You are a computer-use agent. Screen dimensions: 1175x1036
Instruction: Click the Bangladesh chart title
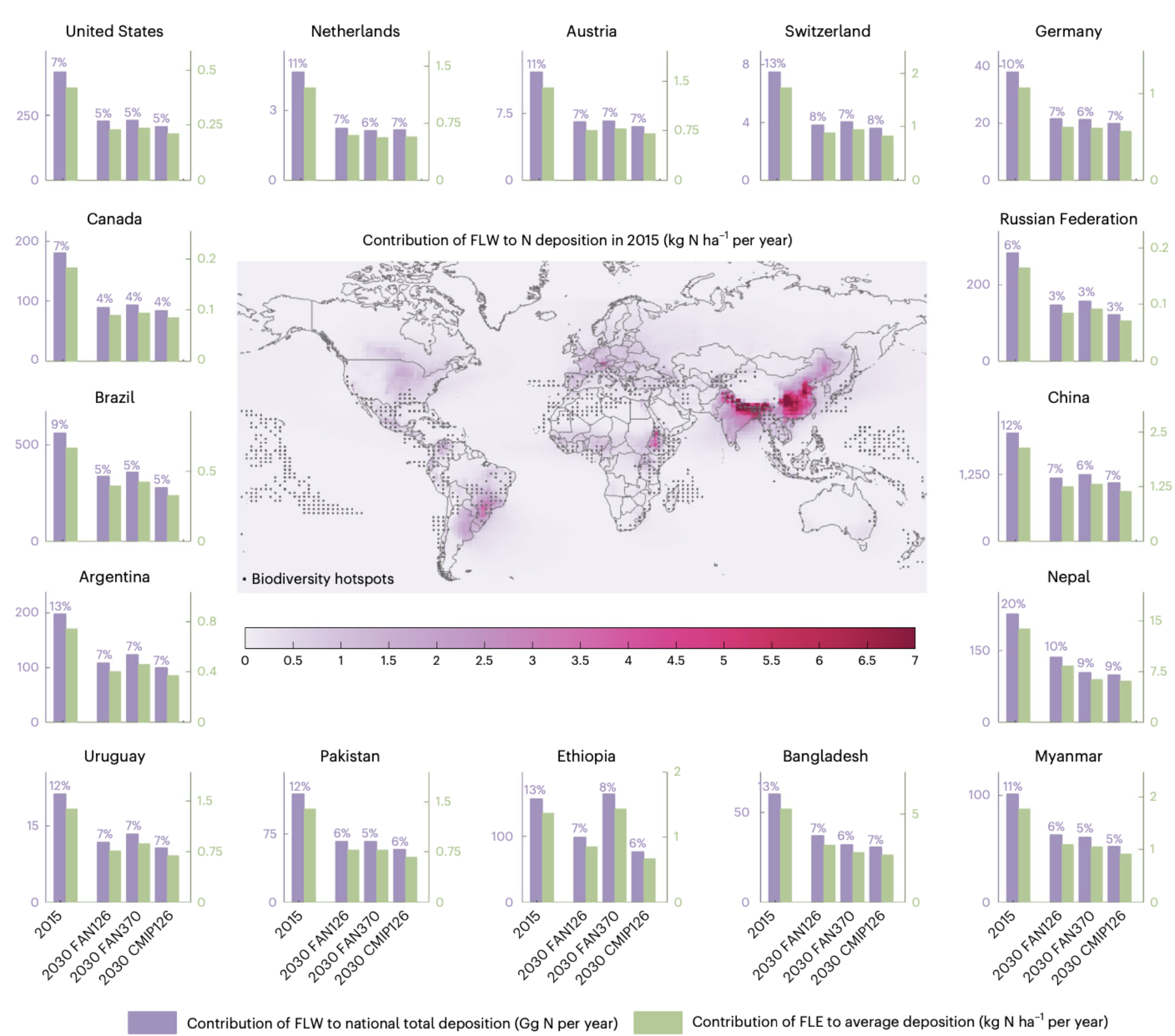pyautogui.click(x=825, y=756)
